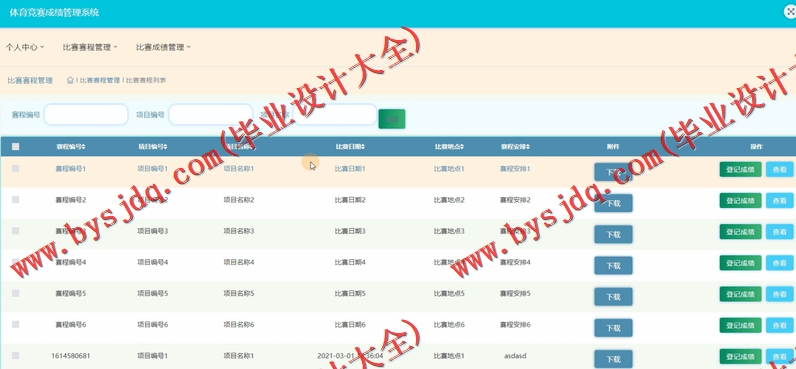Screen dimensions: 796x369
Task: Sort table by 比赛地点 column
Action: [x=449, y=147]
